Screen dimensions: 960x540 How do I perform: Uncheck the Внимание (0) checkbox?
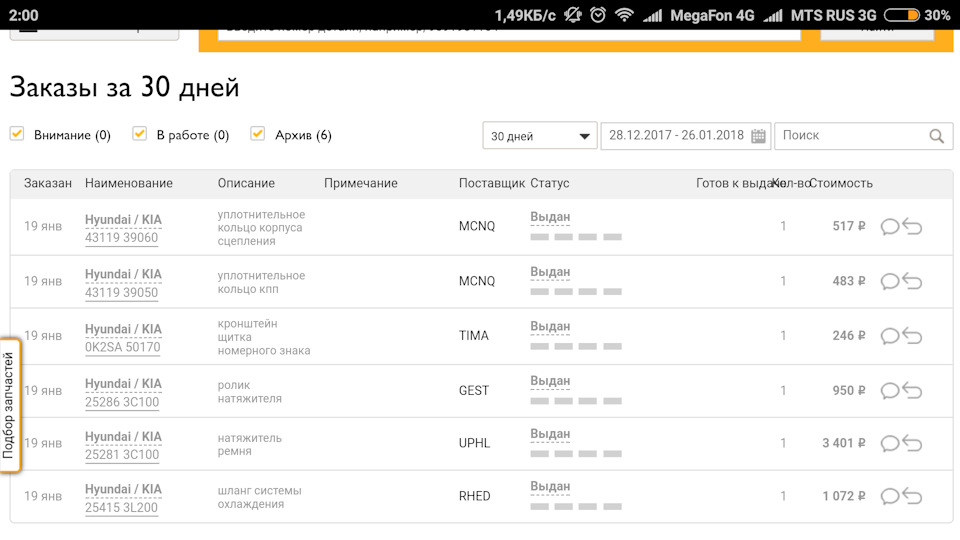coord(17,134)
